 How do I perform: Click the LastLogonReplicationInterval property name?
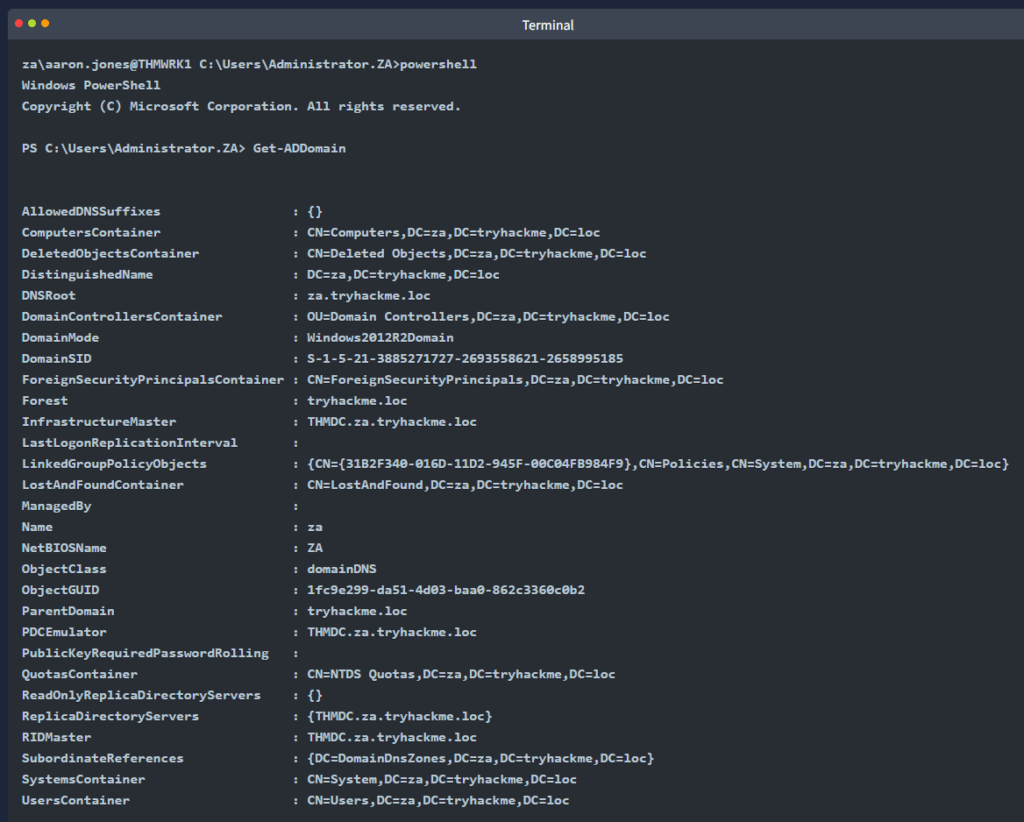129,443
